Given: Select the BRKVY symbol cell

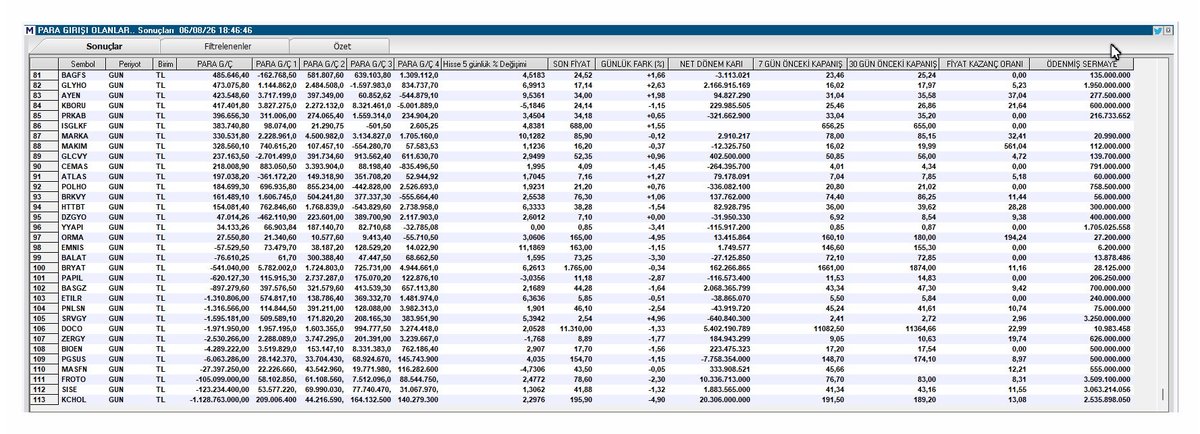Looking at the screenshot, I should click(x=81, y=196).
